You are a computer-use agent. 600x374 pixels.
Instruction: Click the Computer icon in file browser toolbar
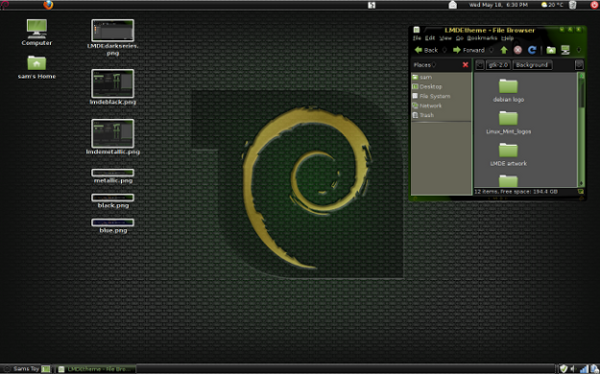(x=565, y=50)
